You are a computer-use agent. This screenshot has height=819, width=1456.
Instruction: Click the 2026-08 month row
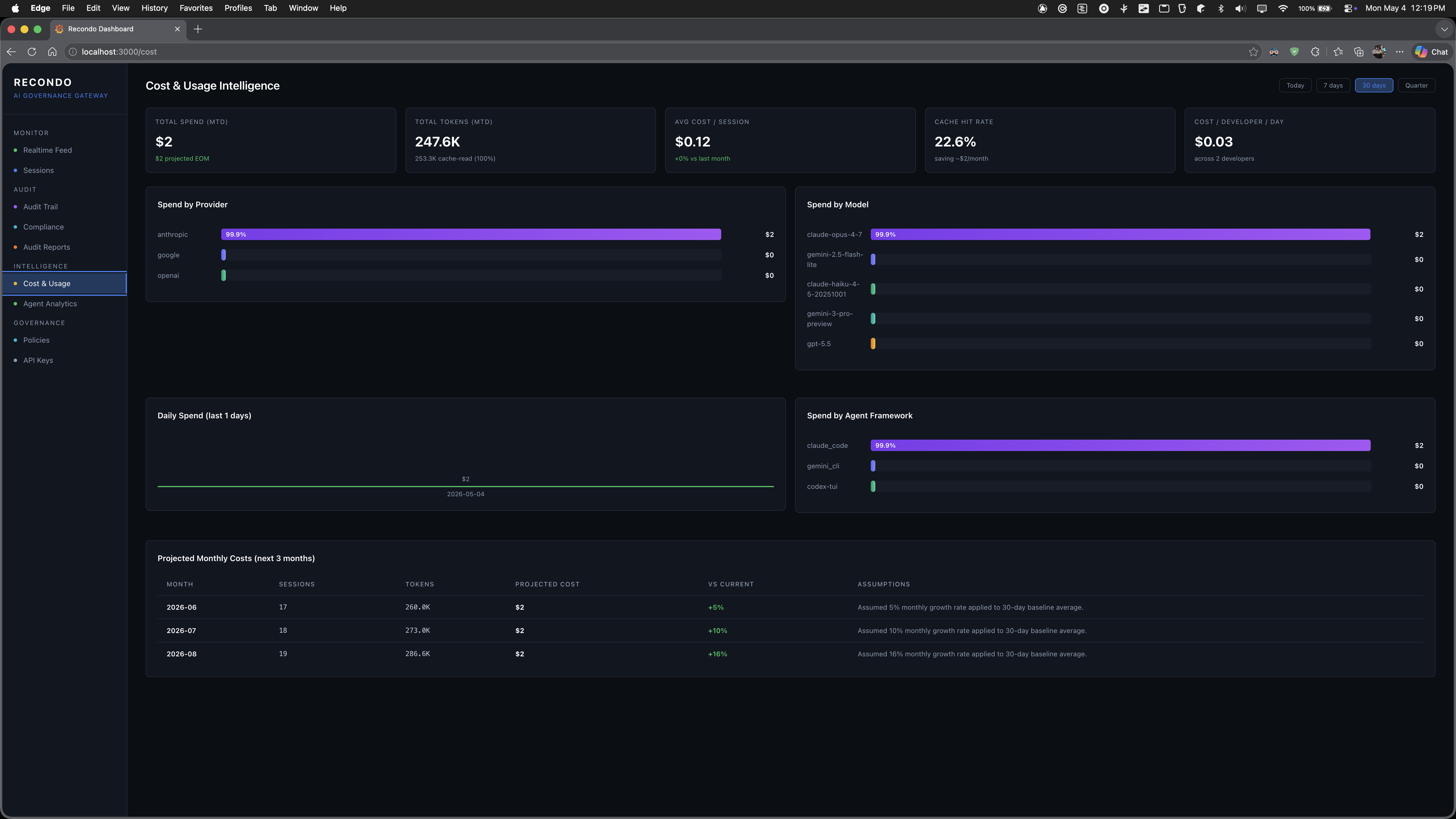[x=790, y=654]
